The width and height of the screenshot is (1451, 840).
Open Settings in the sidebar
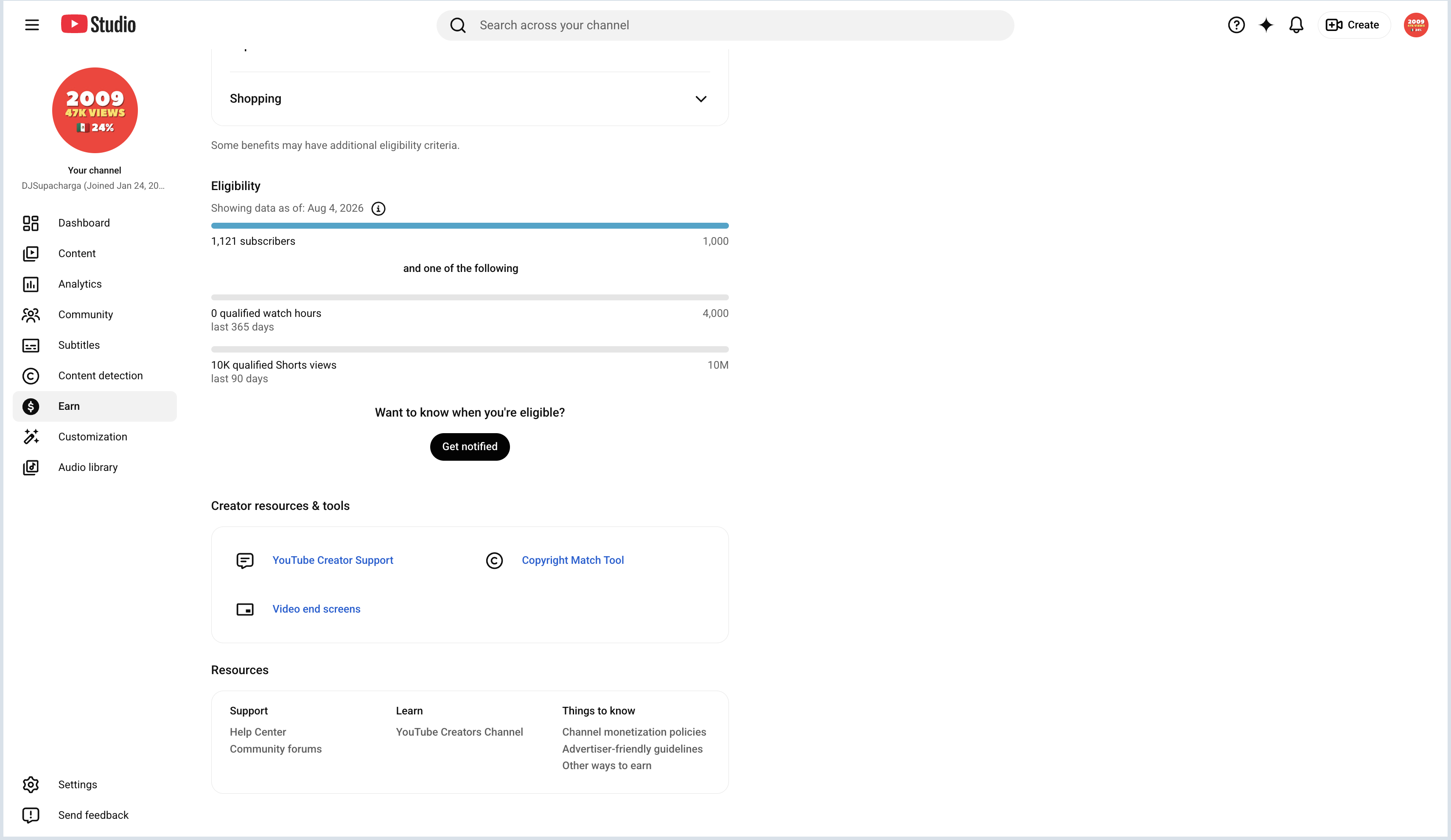tap(95, 784)
